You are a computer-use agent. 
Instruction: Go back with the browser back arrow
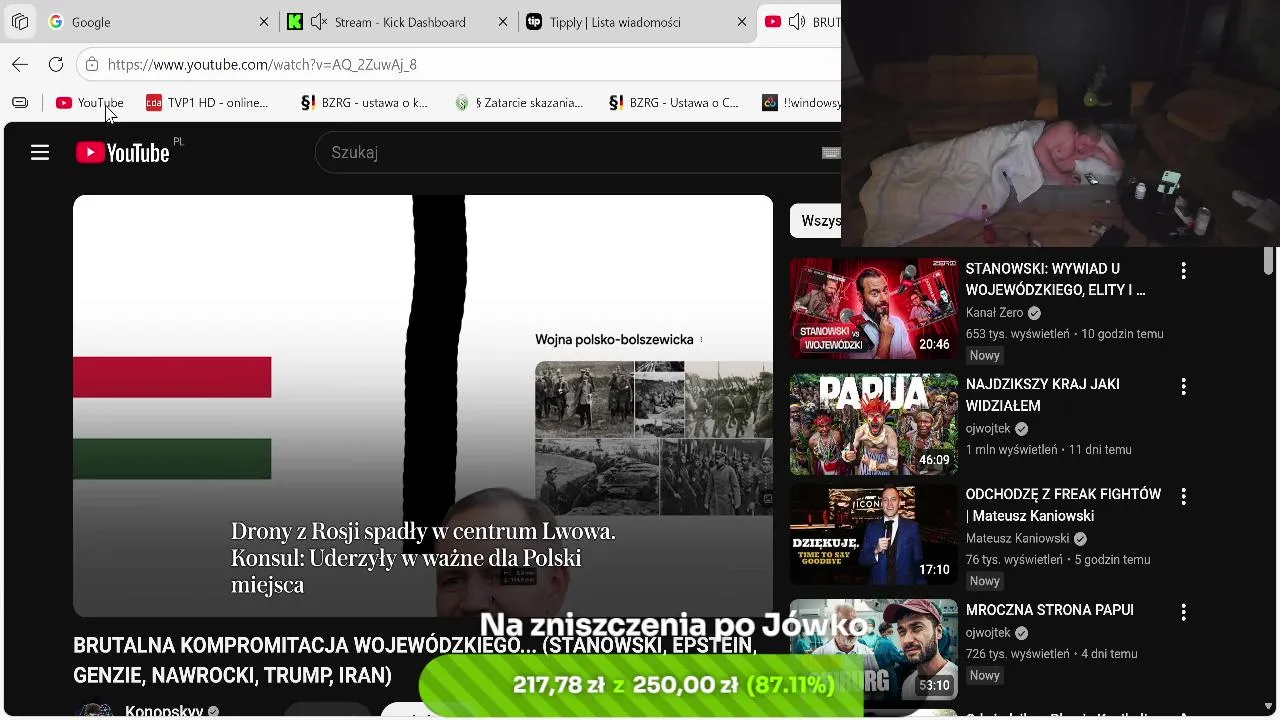(x=20, y=64)
